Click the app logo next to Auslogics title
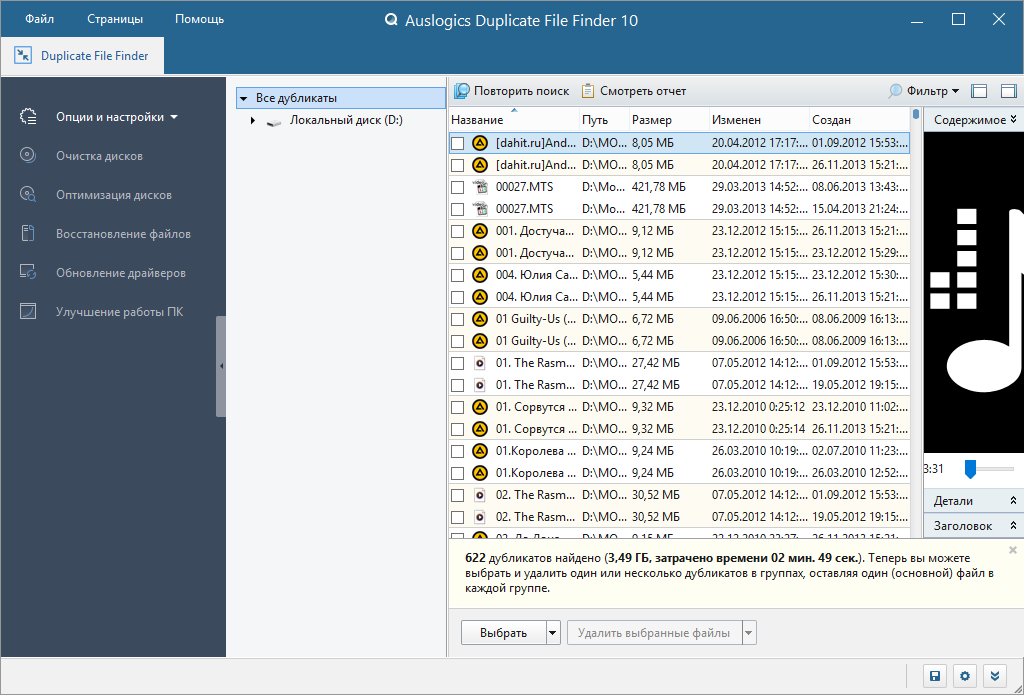This screenshot has height=695, width=1024. [x=391, y=20]
